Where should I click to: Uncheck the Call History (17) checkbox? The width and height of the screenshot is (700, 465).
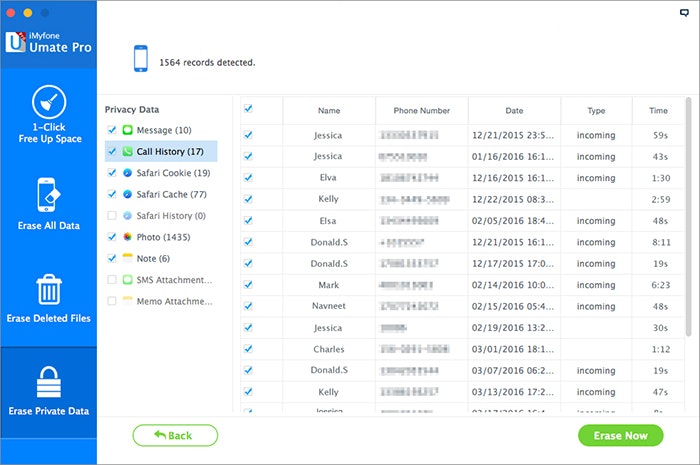point(112,151)
